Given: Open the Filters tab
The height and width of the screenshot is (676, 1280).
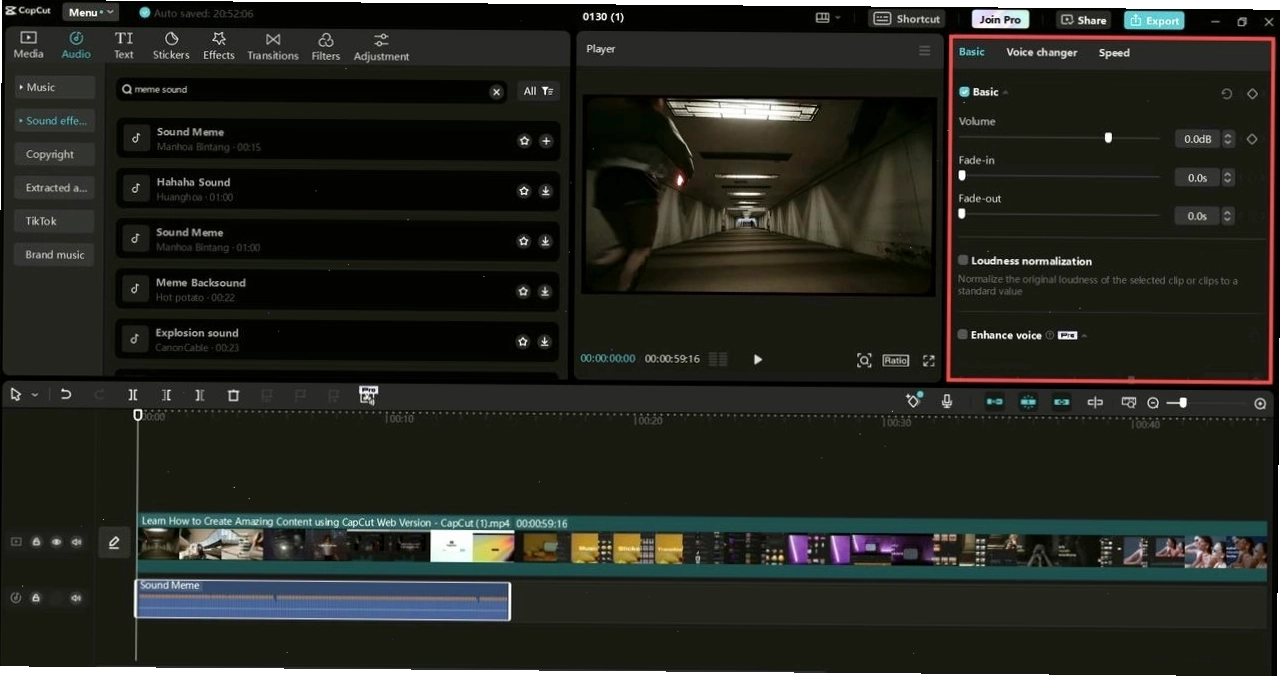Looking at the screenshot, I should (326, 45).
